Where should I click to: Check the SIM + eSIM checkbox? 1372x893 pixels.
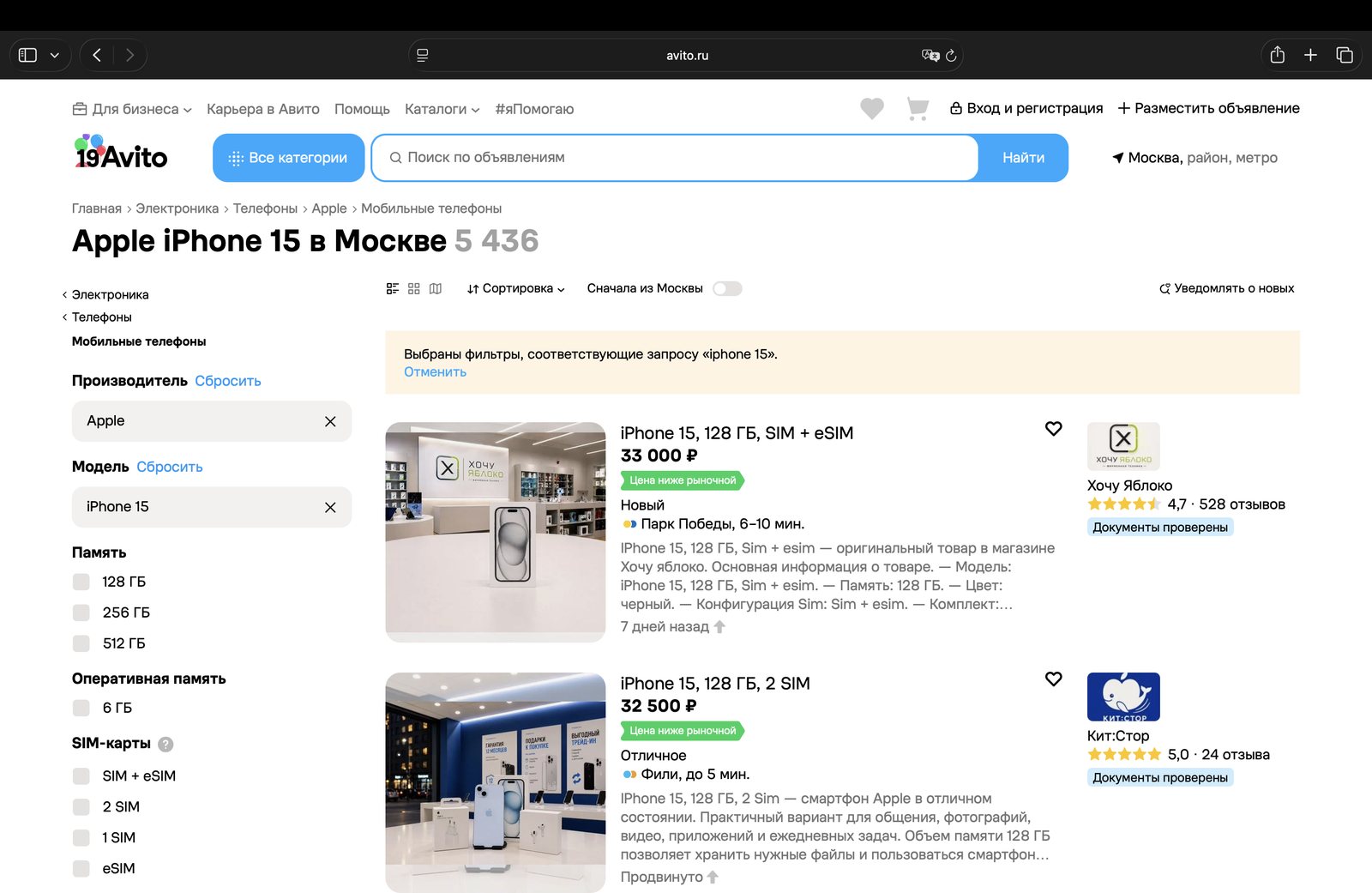81,776
